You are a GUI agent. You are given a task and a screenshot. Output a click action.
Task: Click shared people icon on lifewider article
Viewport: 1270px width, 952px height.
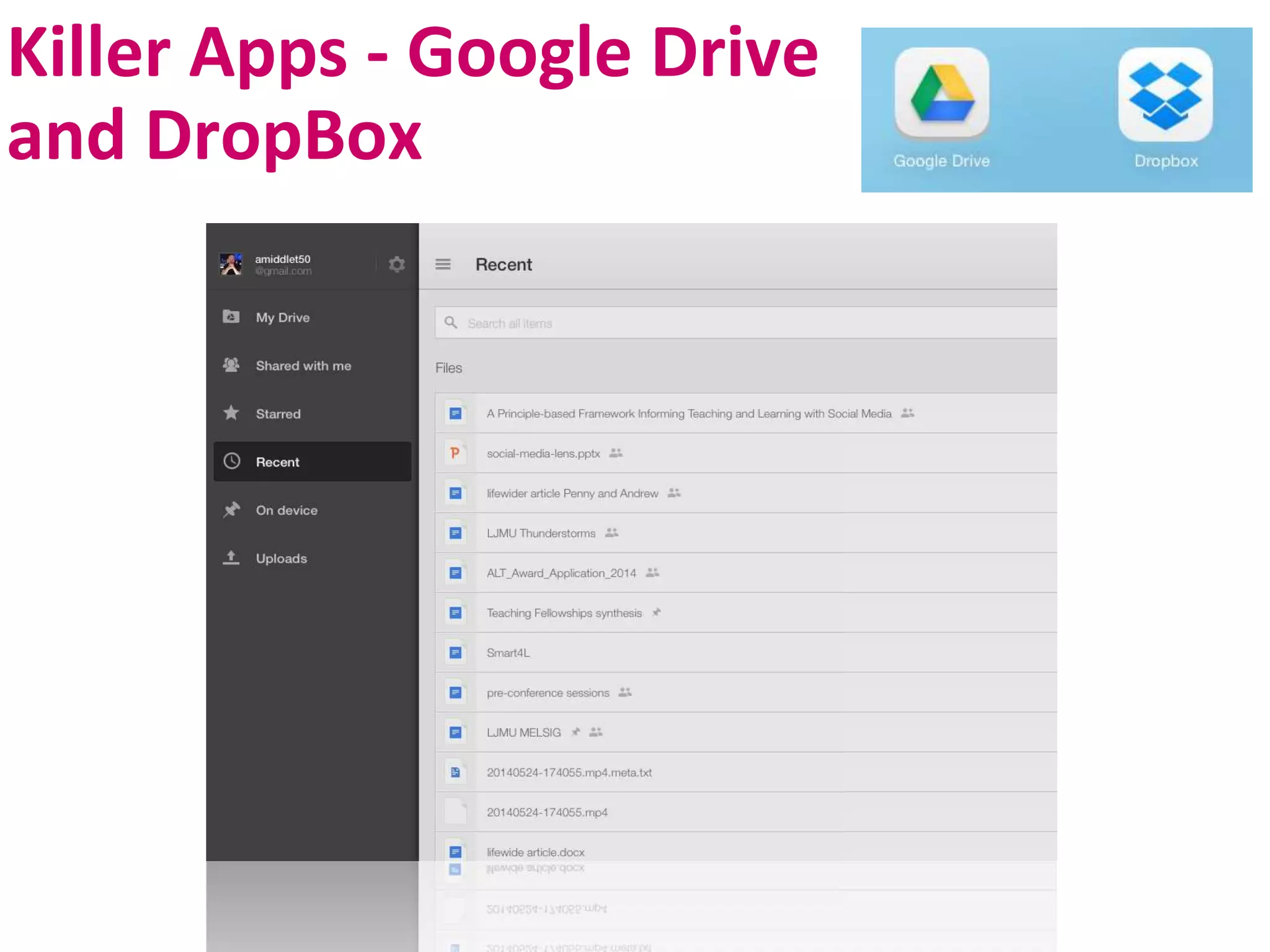tap(674, 493)
